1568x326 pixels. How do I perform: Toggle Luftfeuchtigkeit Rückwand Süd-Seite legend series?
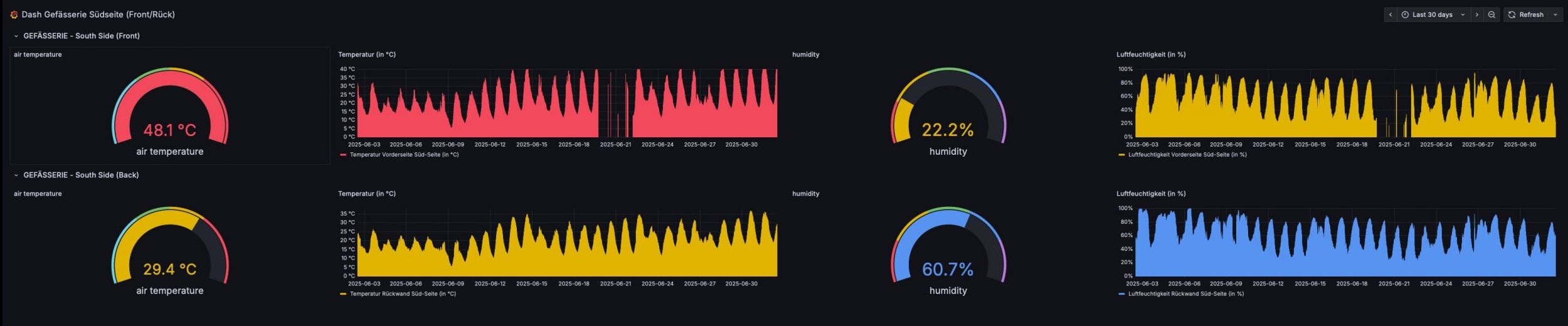[1185, 294]
